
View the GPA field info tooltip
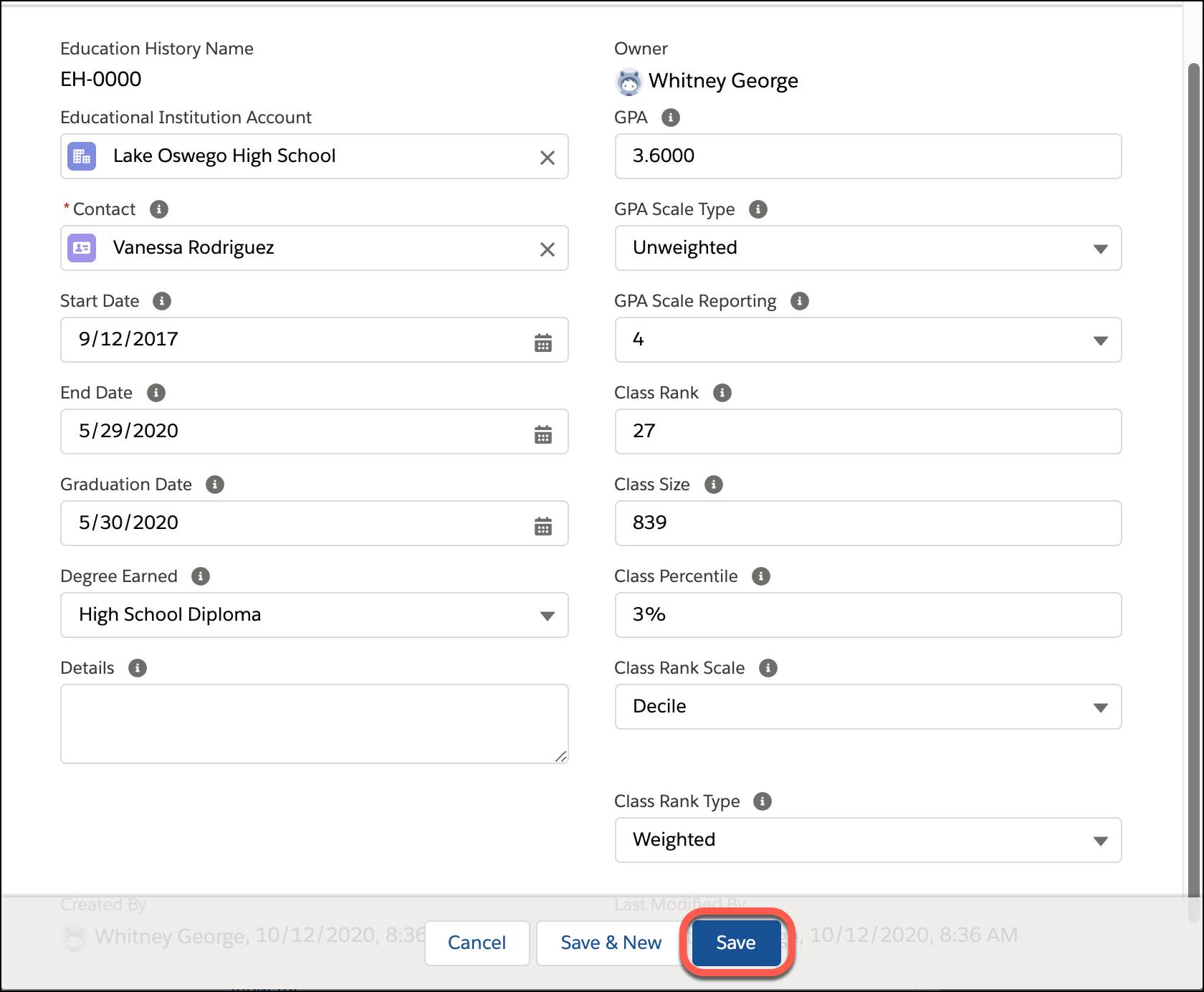click(x=671, y=118)
